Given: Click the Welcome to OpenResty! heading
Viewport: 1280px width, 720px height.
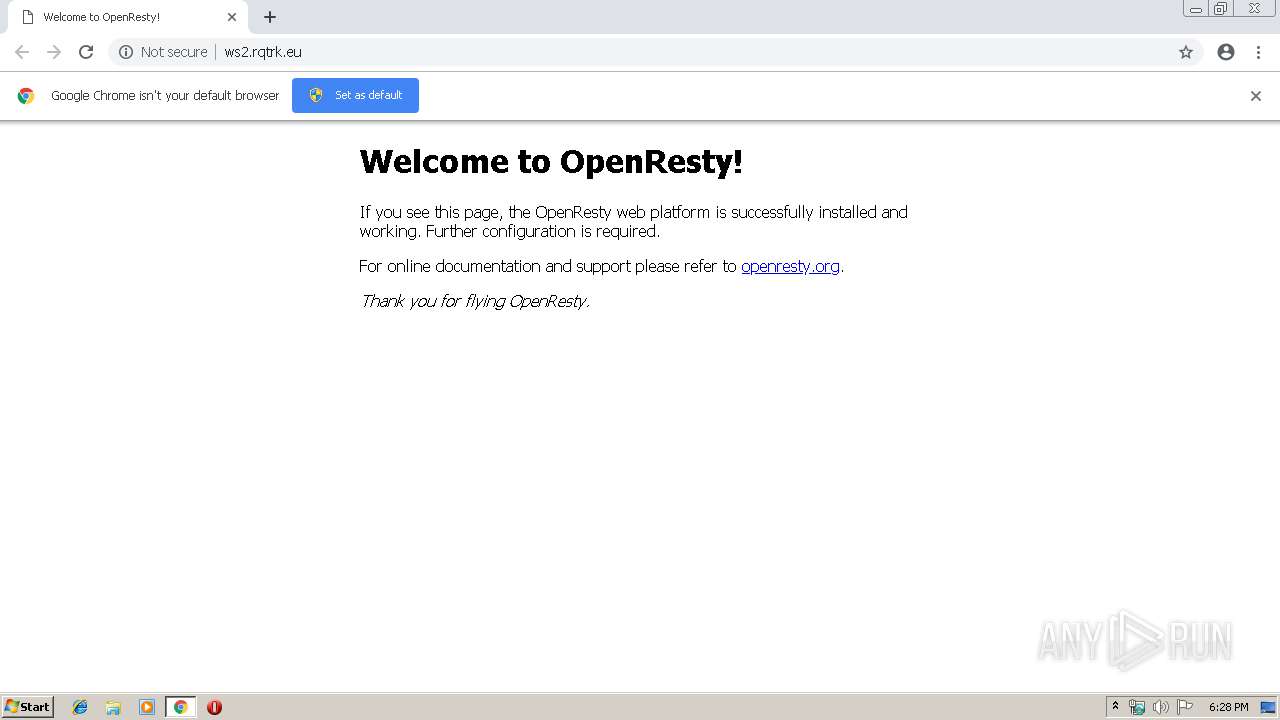Looking at the screenshot, I should [551, 161].
